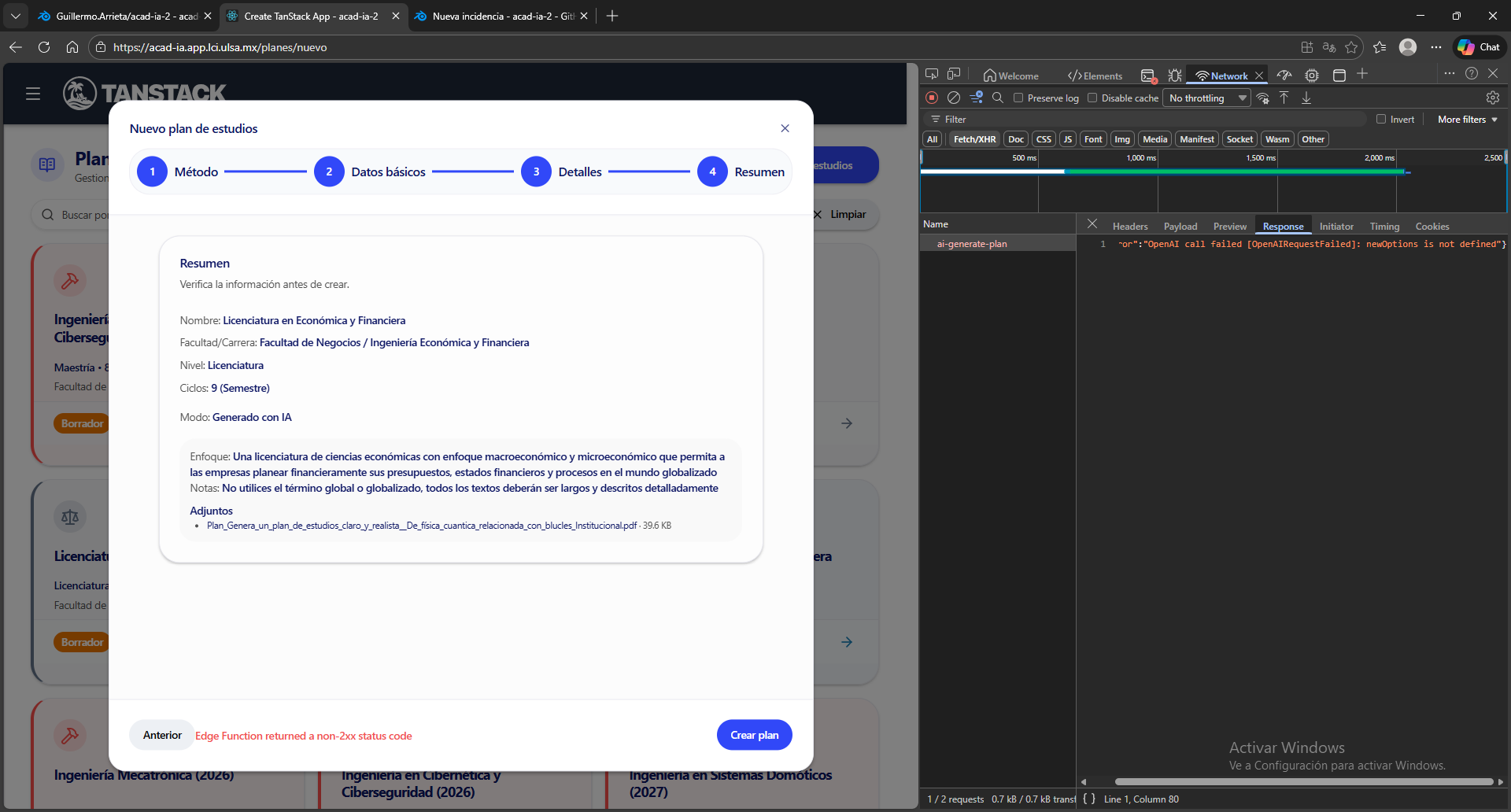Export HAR download arrow icon

click(x=1306, y=98)
